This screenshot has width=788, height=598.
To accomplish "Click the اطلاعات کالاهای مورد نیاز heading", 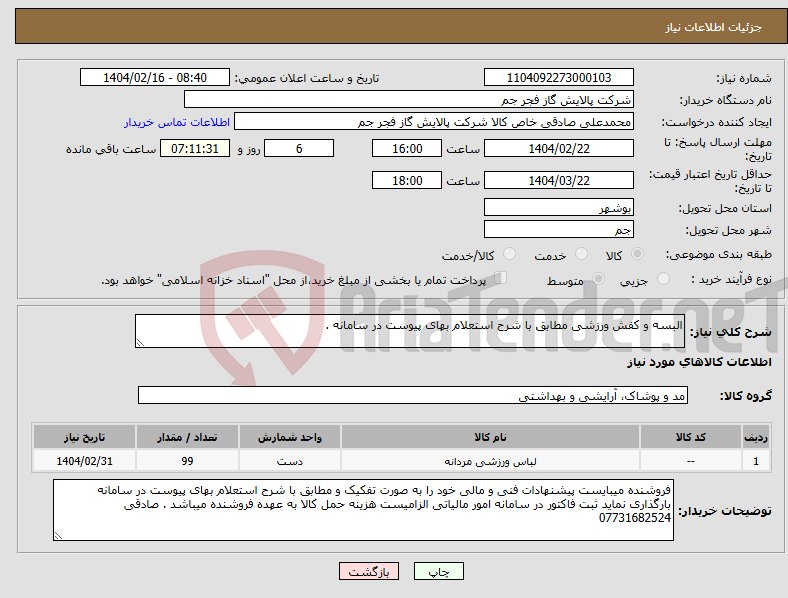I will [699, 362].
